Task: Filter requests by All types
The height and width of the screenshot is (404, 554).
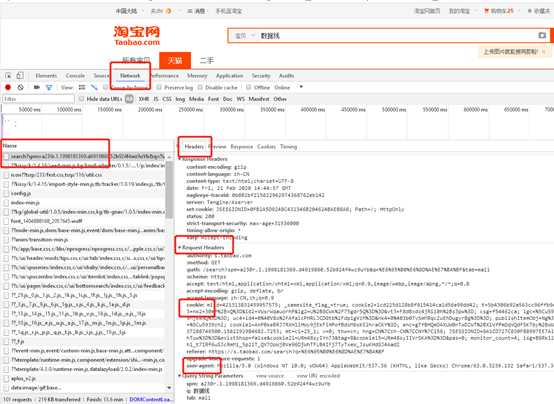Action: [129, 99]
